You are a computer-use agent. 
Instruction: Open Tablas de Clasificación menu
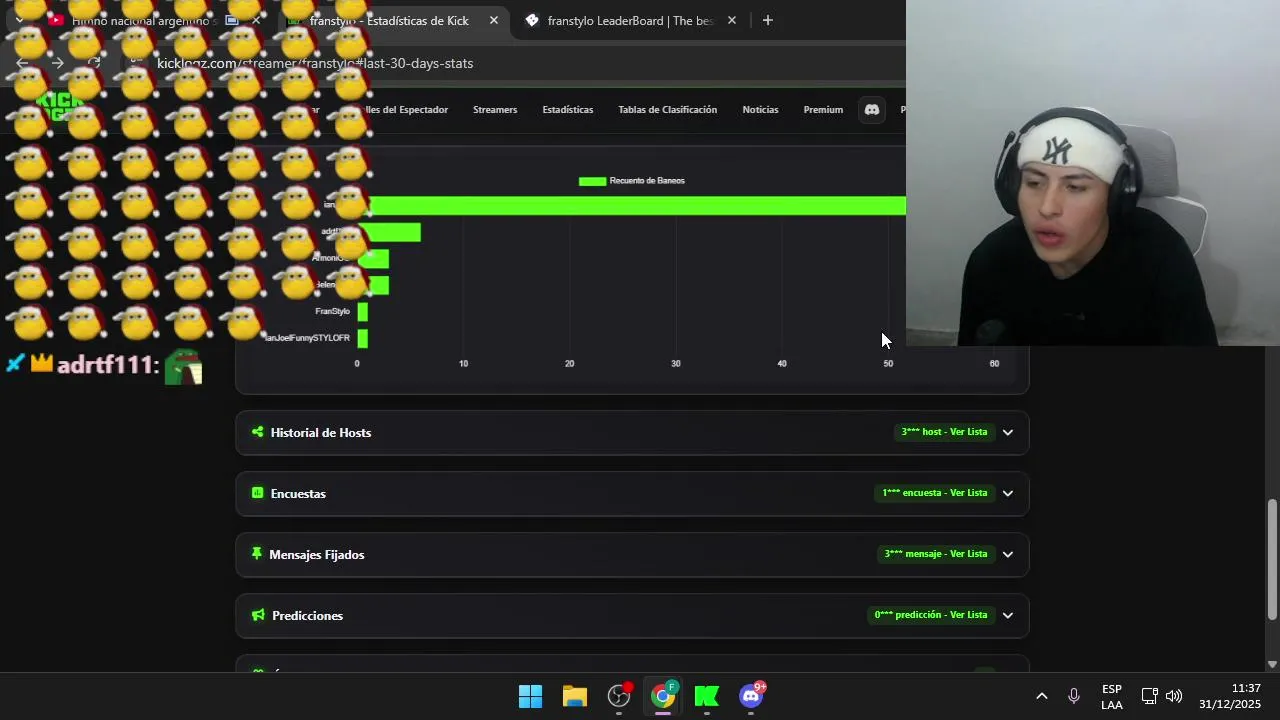(667, 110)
